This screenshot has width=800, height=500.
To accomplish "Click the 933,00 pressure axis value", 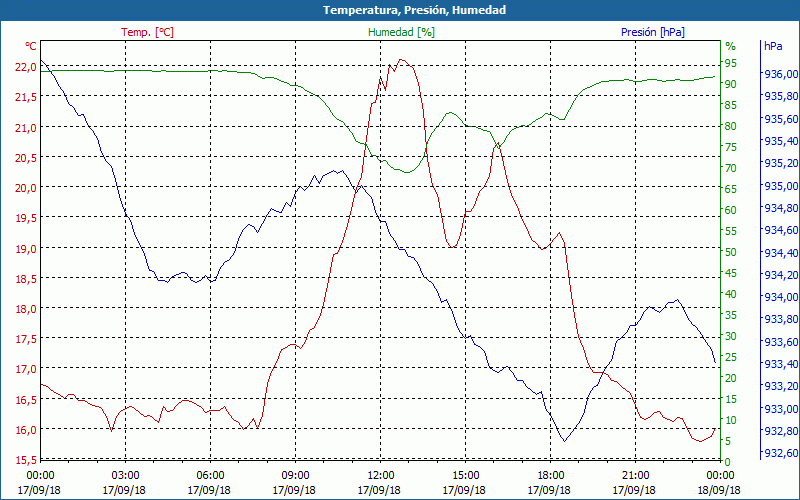I will [x=781, y=408].
